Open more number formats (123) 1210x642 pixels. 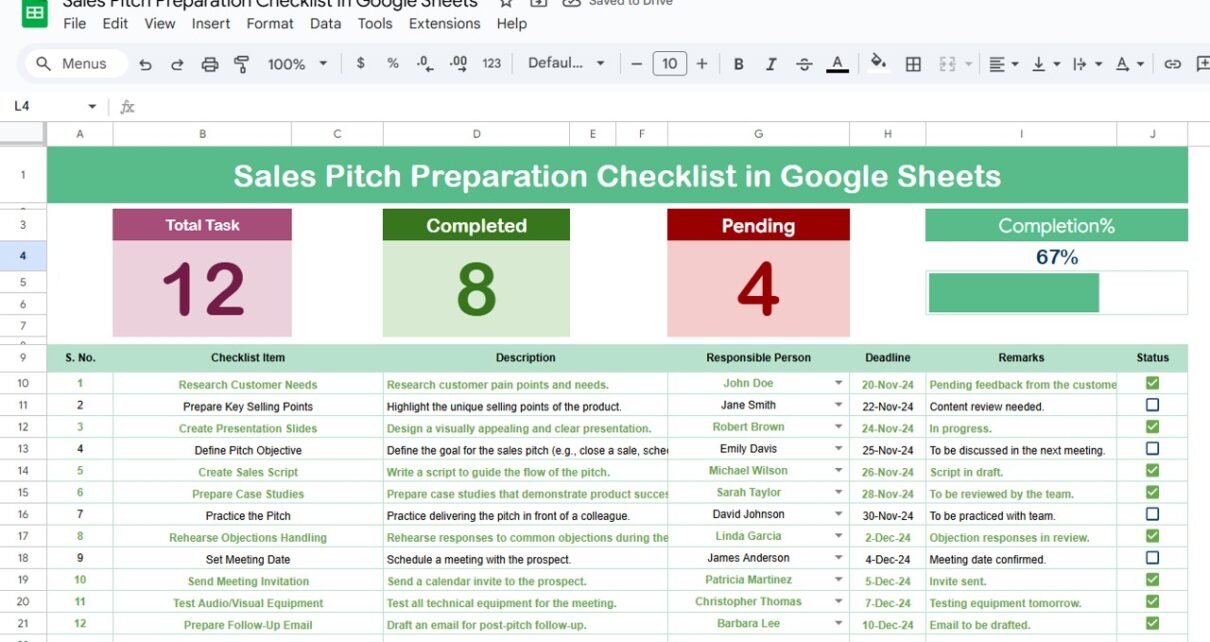[492, 63]
